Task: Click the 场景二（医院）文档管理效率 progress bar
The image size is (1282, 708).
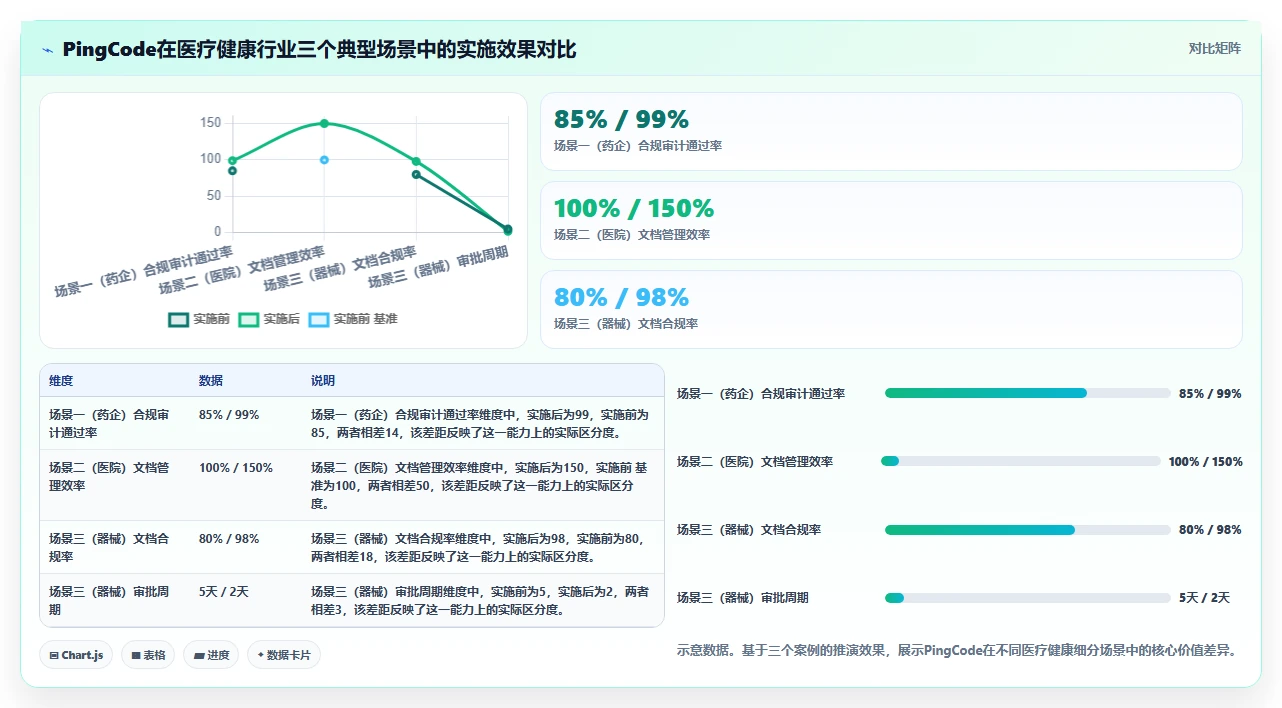Action: click(x=1020, y=461)
